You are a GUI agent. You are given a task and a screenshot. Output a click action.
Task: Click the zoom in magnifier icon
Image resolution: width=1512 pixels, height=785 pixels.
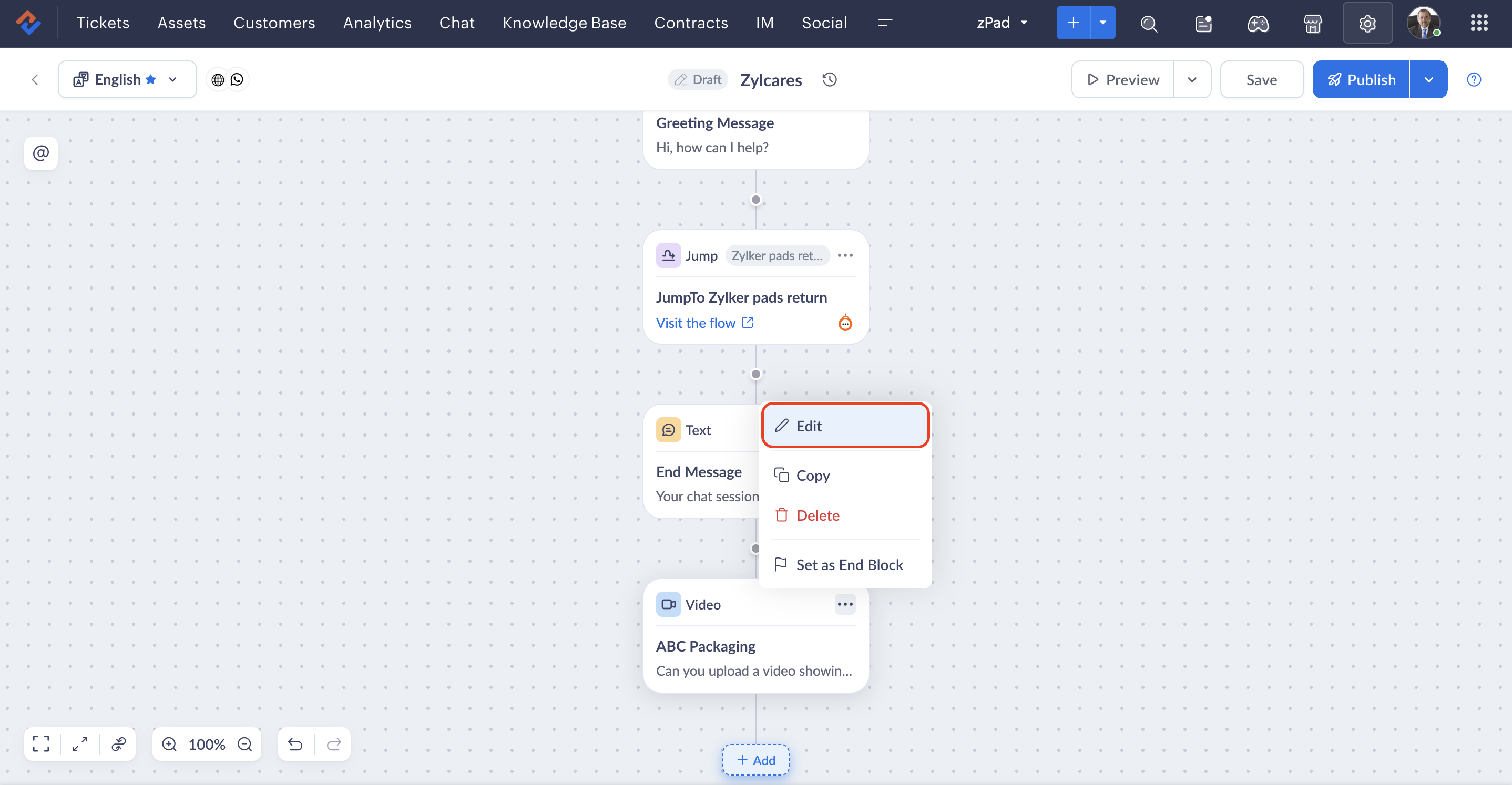click(169, 744)
